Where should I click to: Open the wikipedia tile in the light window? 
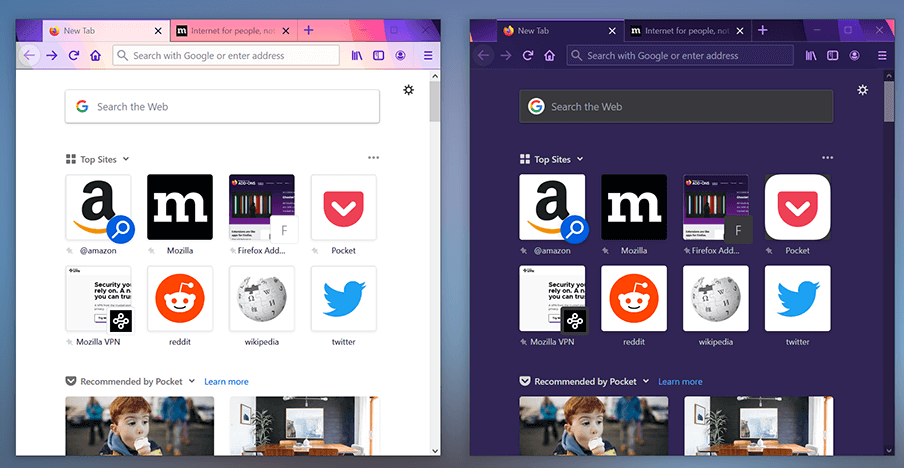coord(262,299)
